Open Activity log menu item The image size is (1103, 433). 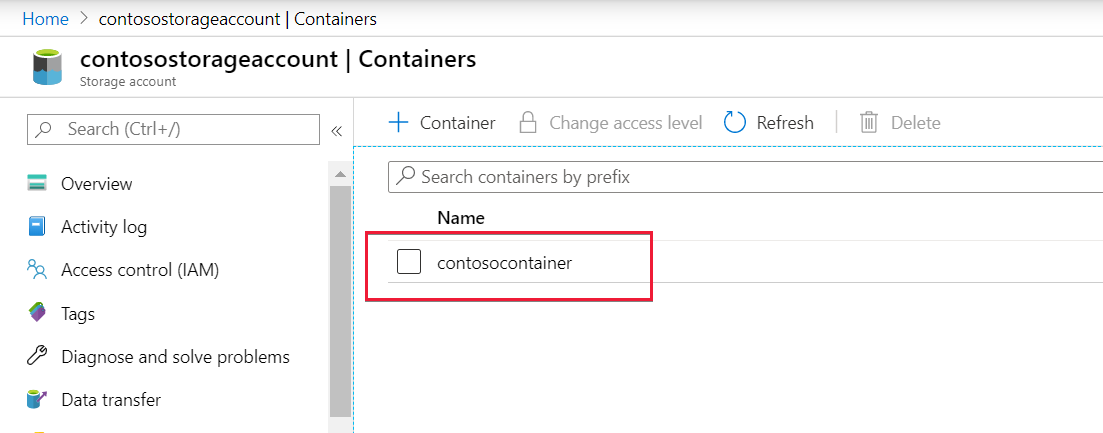point(104,227)
